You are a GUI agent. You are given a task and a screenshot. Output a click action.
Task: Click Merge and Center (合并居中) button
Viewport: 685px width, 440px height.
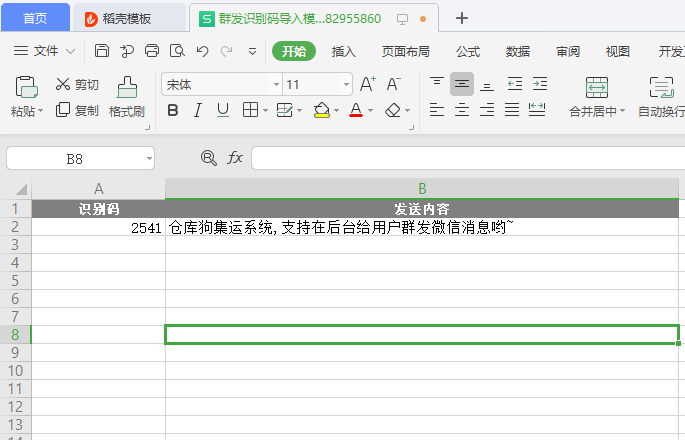coord(597,97)
